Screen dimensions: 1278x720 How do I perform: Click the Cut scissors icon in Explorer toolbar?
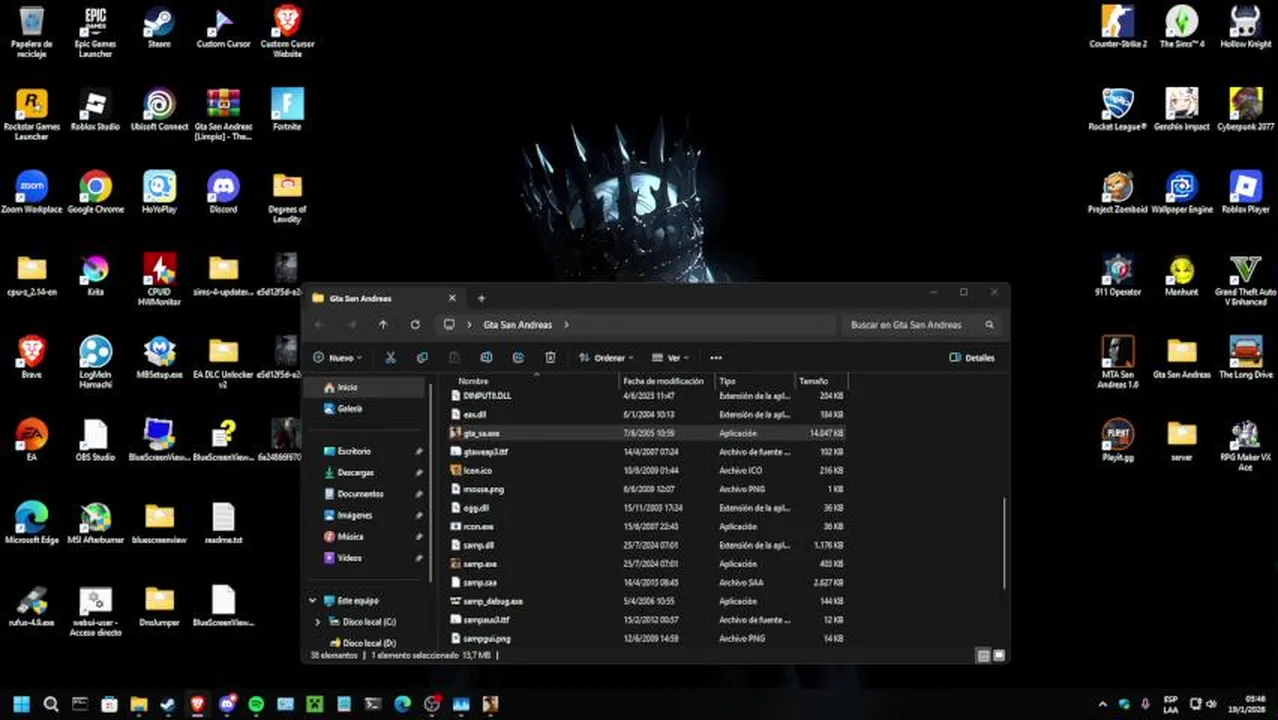point(390,357)
